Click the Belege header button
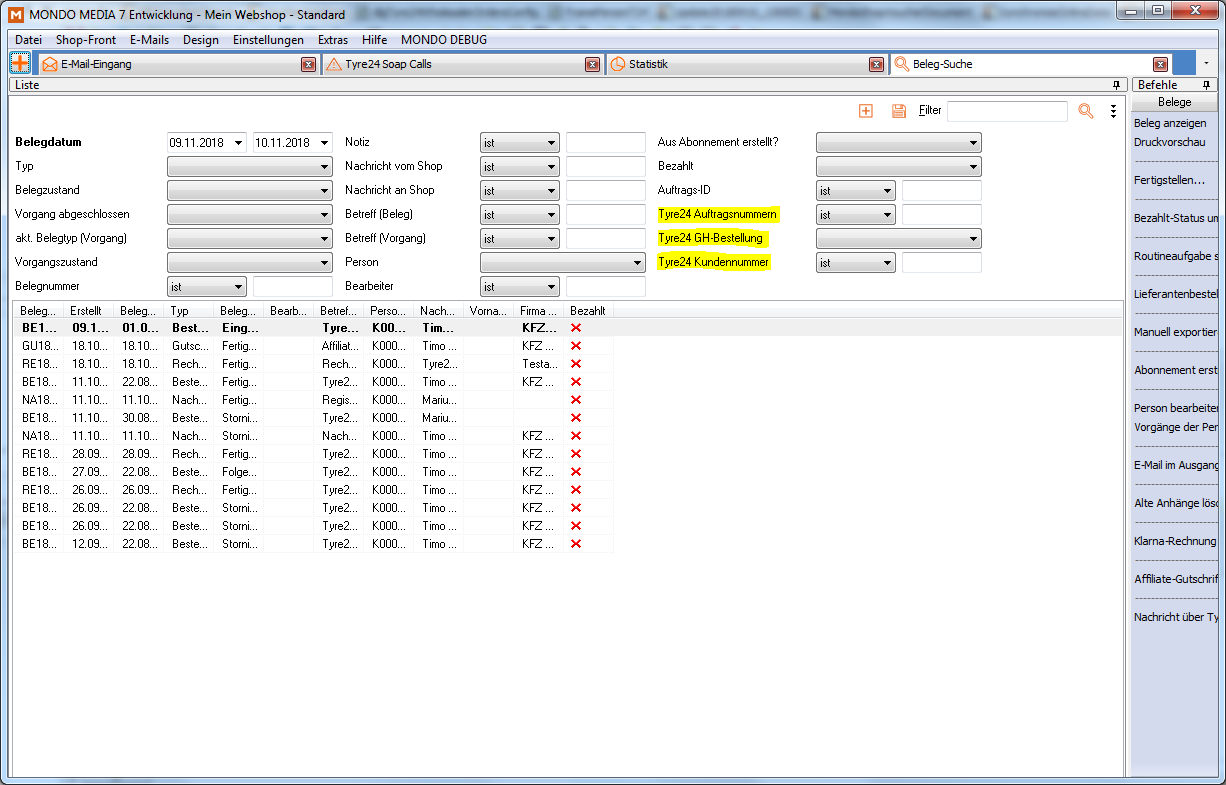Screen dimensions: 1226x785 (1174, 102)
